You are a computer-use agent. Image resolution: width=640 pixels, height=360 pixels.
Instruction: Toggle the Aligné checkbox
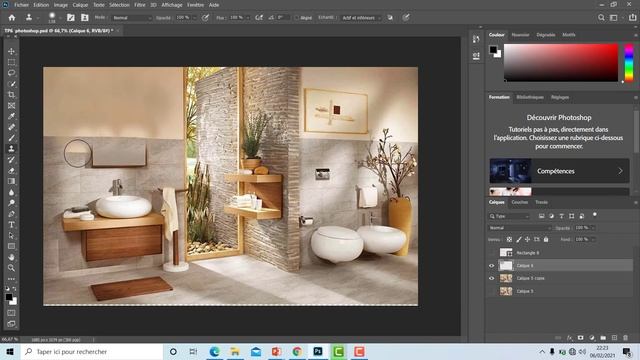pyautogui.click(x=297, y=18)
